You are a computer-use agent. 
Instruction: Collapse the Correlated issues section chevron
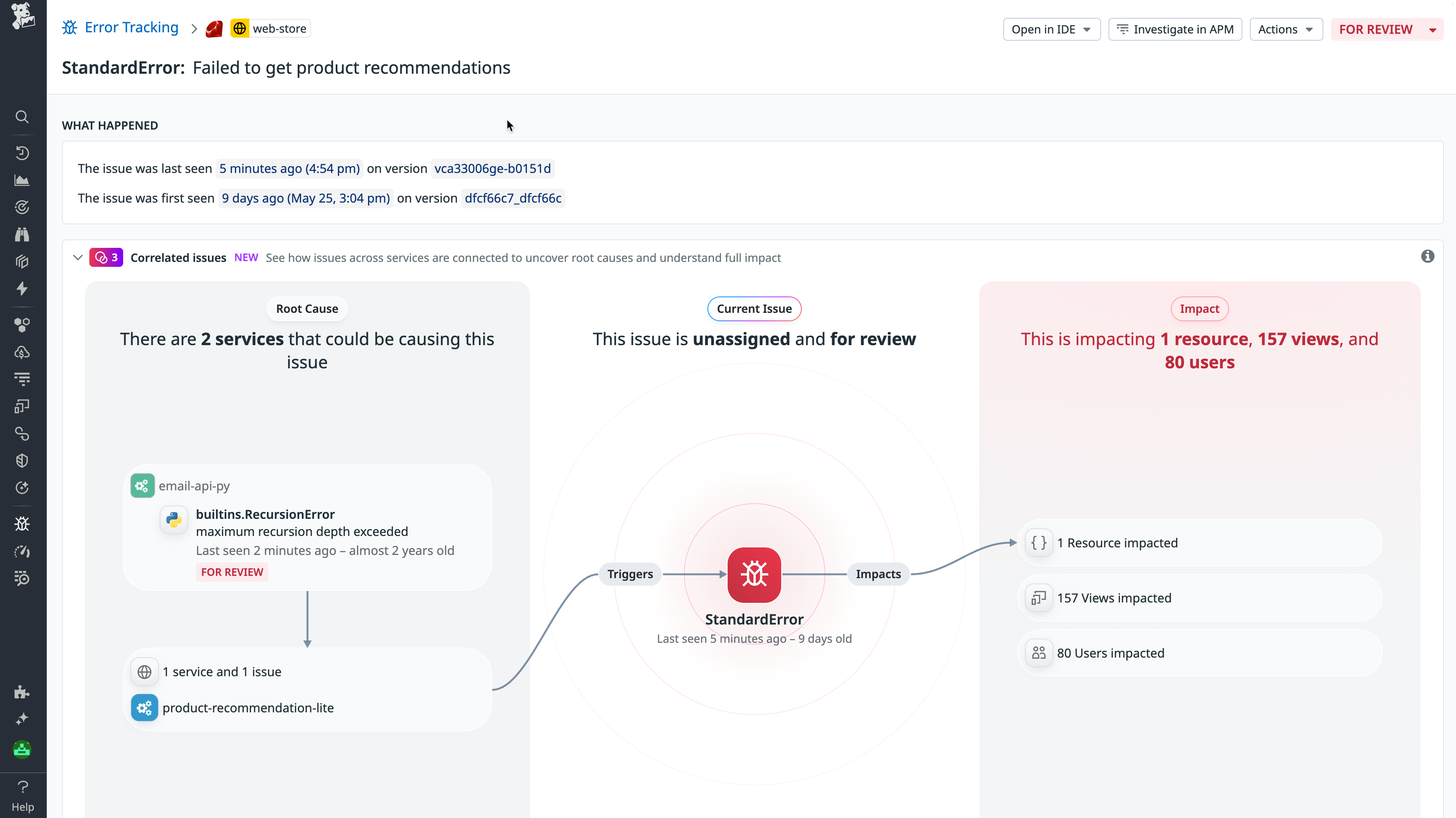click(78, 257)
